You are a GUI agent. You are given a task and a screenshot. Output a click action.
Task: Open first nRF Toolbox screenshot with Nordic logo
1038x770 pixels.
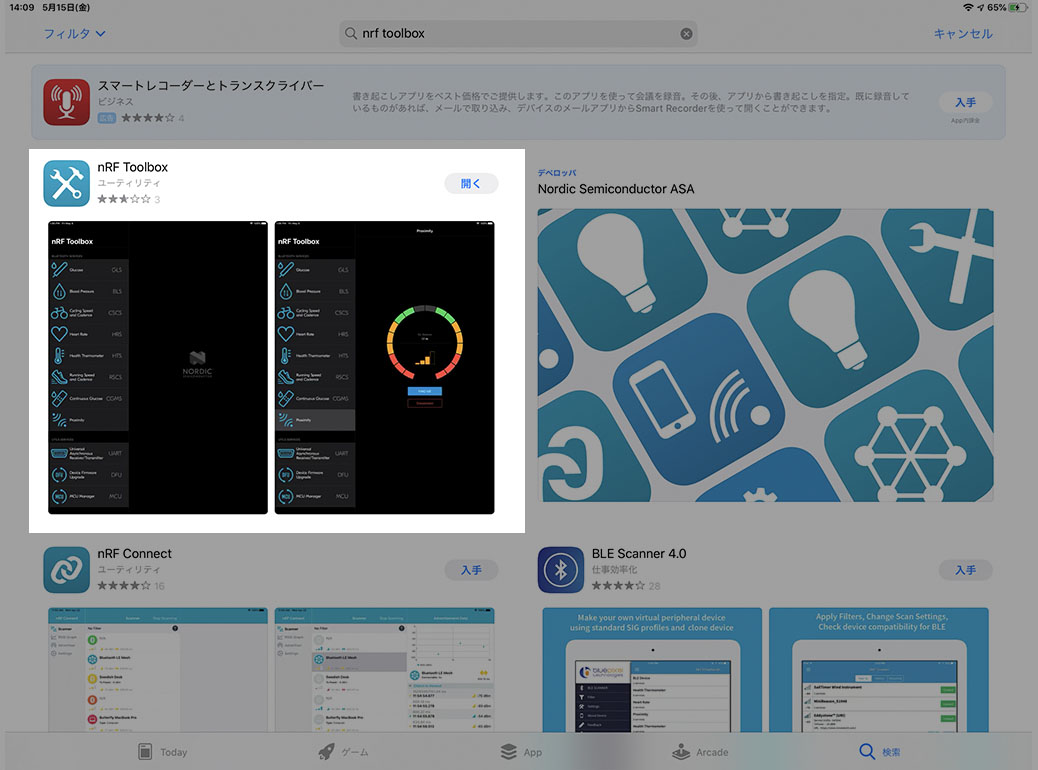pos(158,367)
